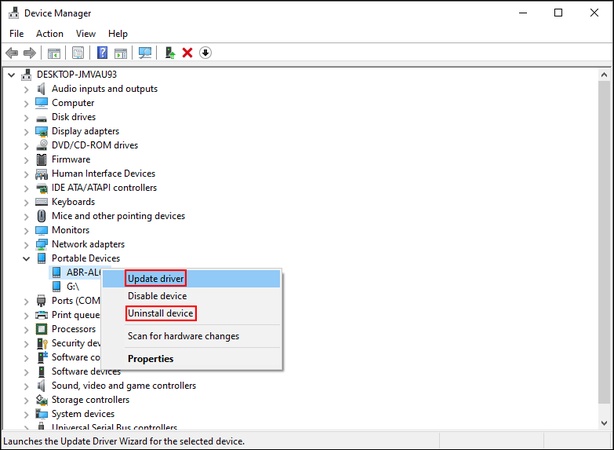Image resolution: width=614 pixels, height=450 pixels.
Task: Open the View menu
Action: point(85,33)
